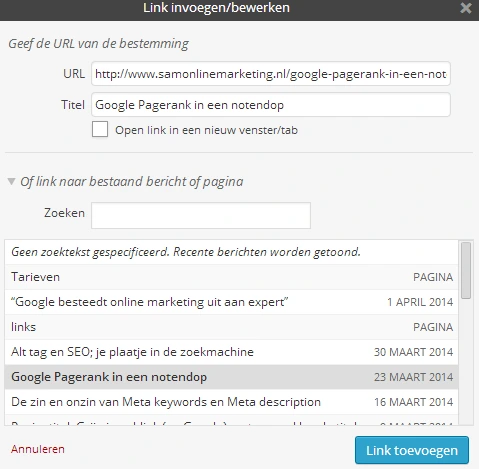Click the 'Of link naar bestaand bericht of pagina' heading

click(x=132, y=182)
